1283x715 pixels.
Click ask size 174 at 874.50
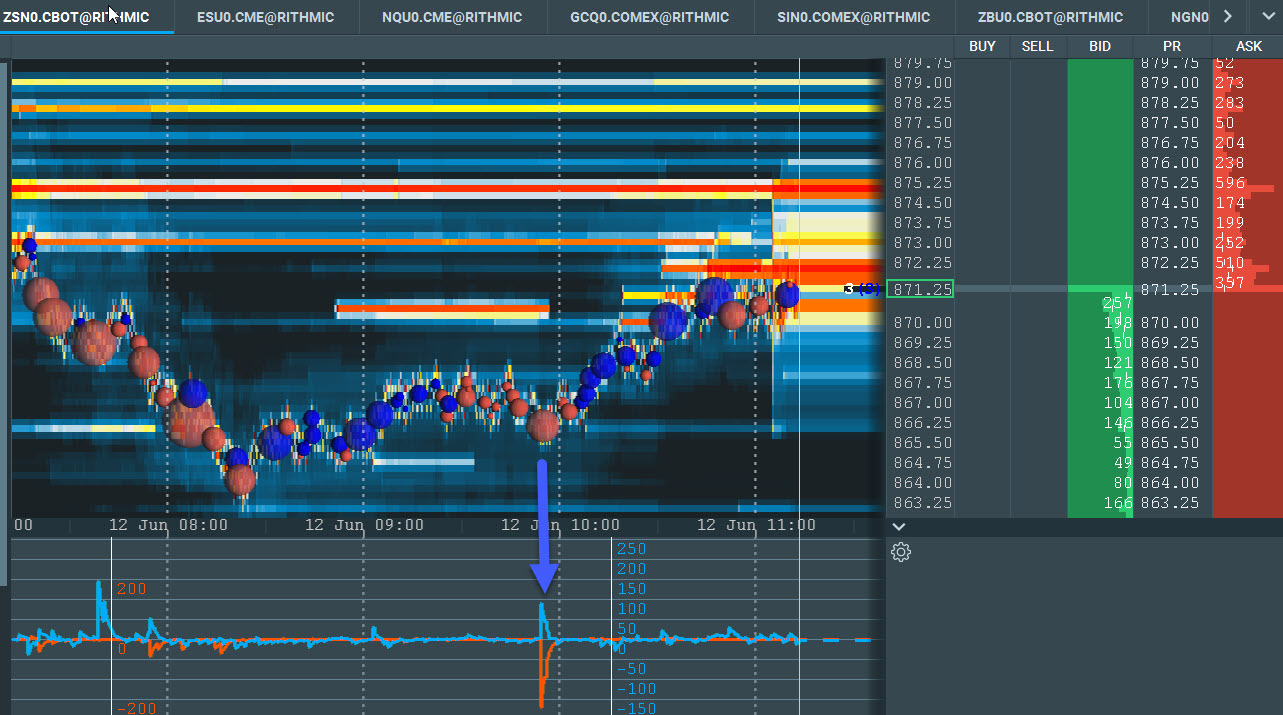1230,203
